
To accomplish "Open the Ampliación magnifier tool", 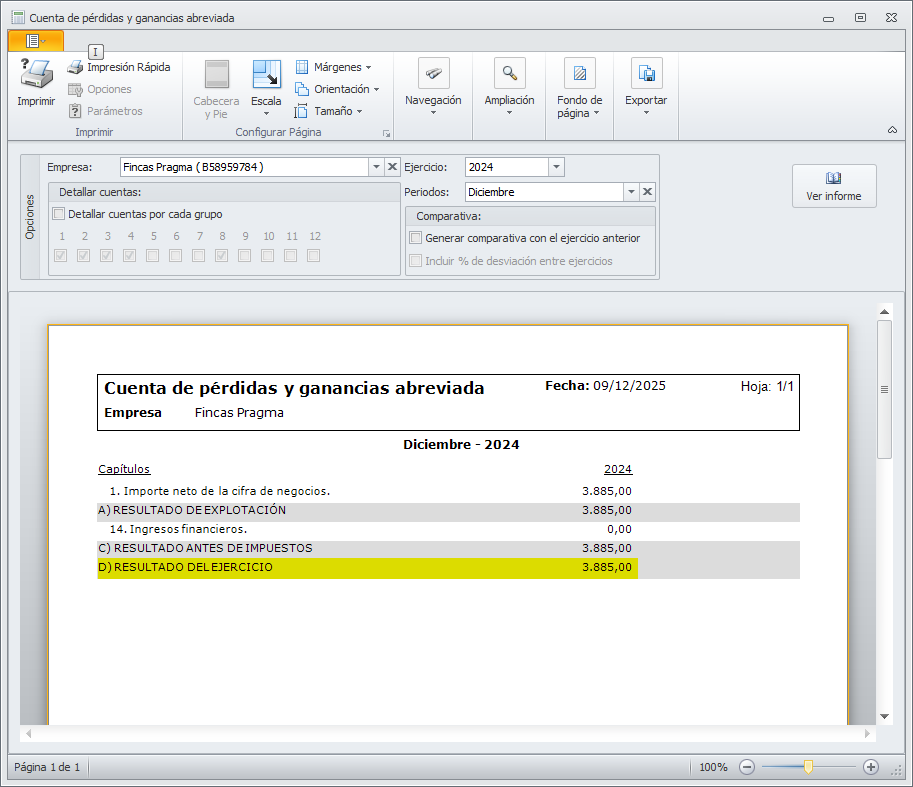I will point(509,74).
